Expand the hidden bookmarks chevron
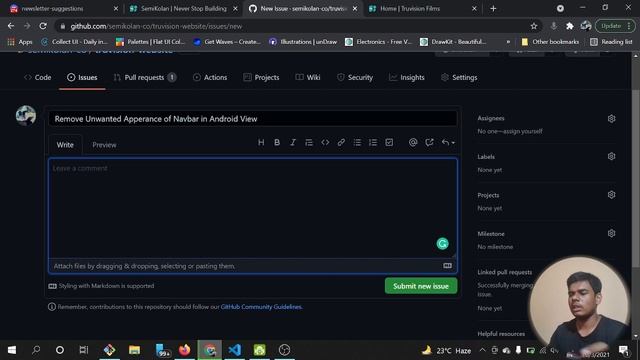The image size is (640, 360). (508, 42)
